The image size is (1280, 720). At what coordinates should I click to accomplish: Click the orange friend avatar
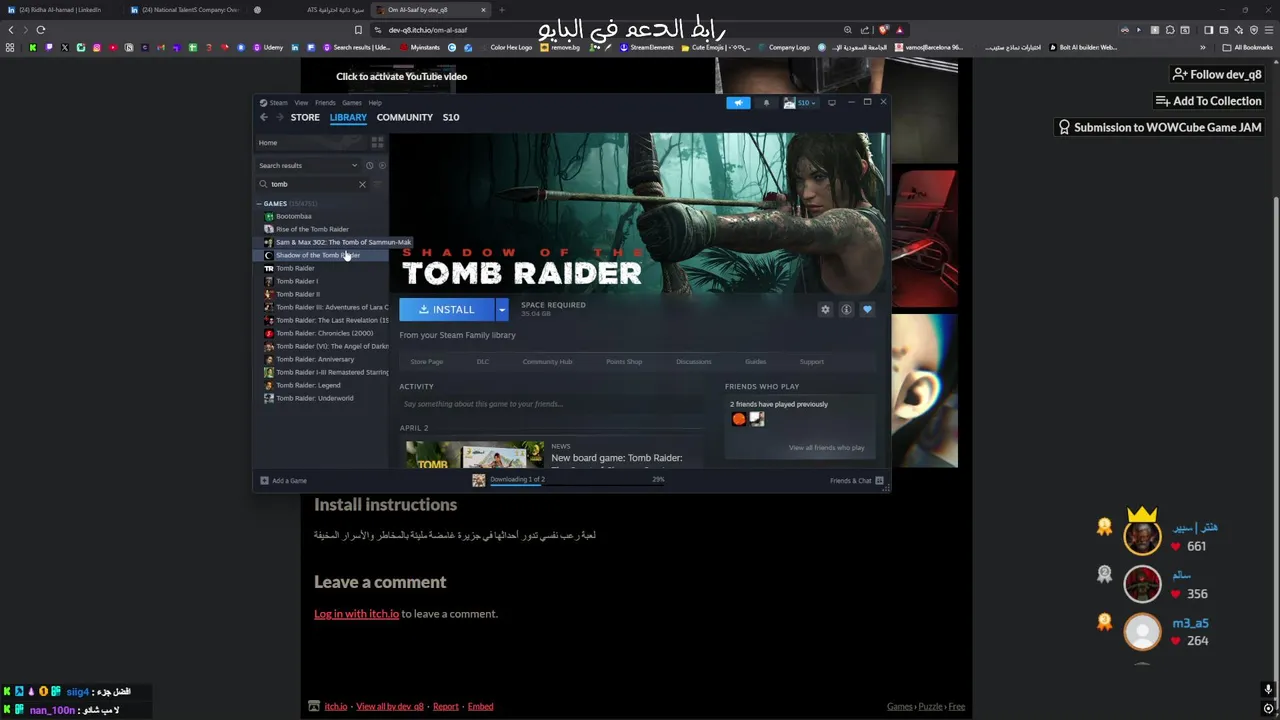click(x=739, y=419)
